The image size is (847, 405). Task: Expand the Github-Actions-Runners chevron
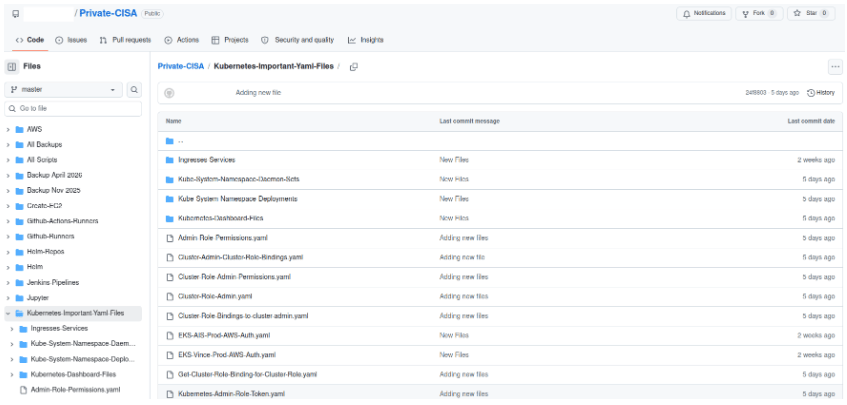(x=8, y=221)
